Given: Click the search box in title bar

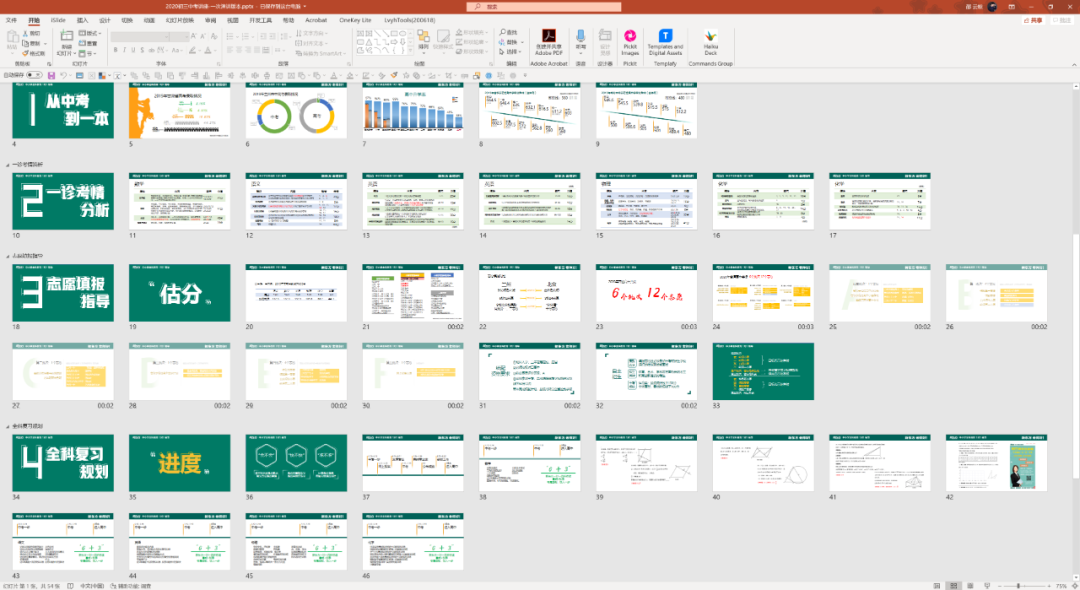Looking at the screenshot, I should point(544,7).
